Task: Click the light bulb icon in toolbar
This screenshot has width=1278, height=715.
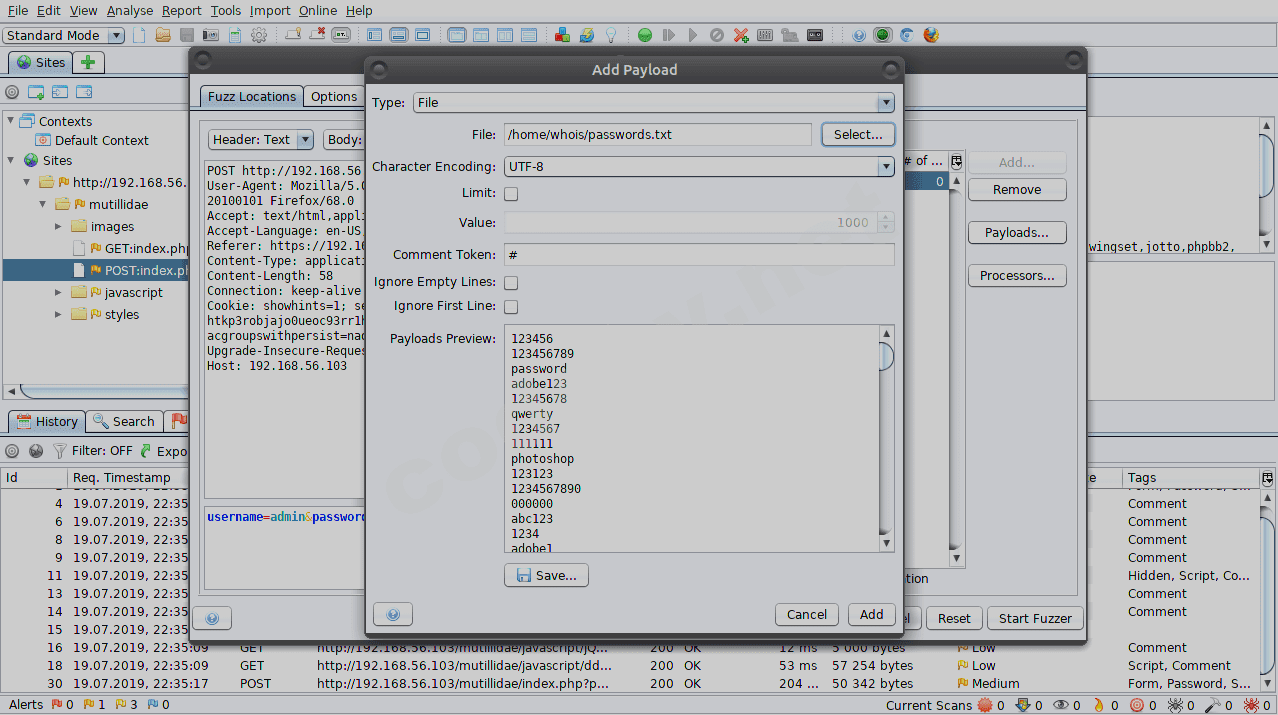Action: [x=610, y=35]
